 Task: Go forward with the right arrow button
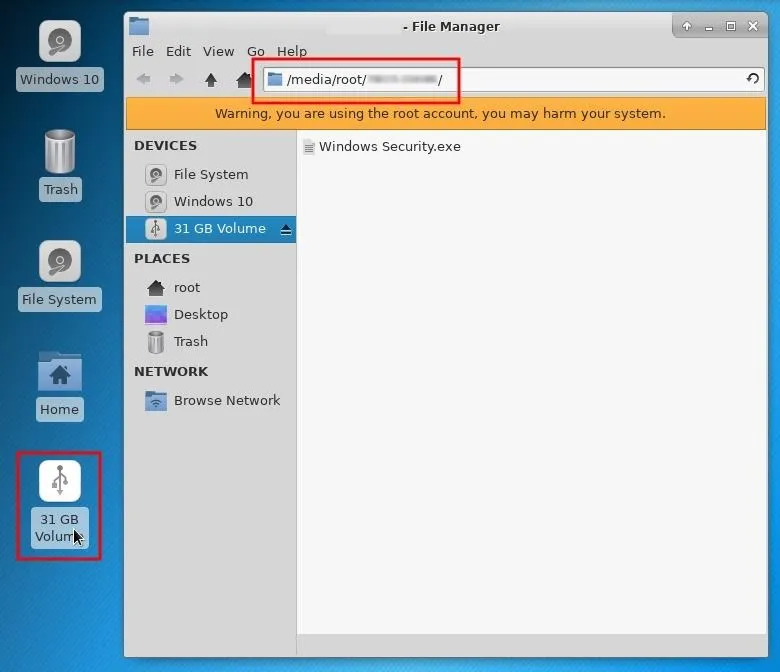click(x=176, y=79)
